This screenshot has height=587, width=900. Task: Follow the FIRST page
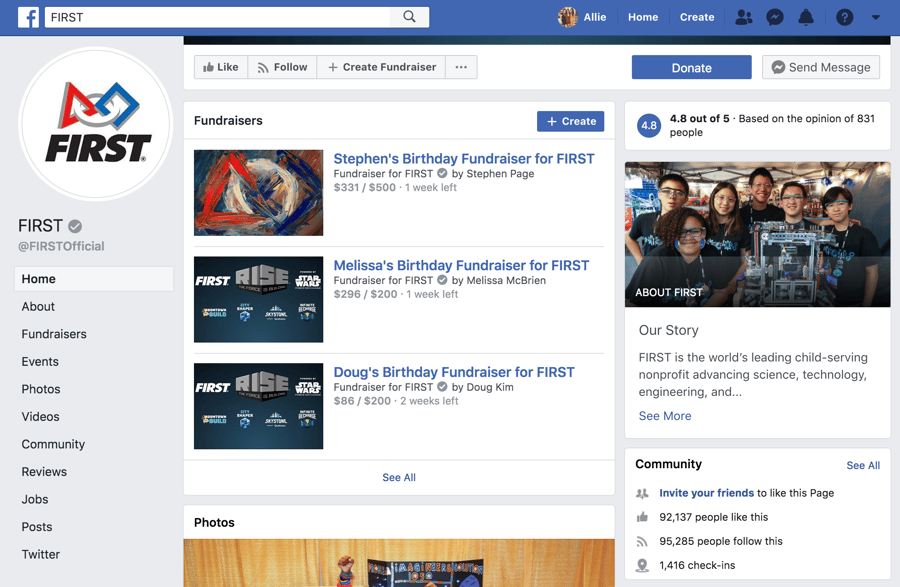pyautogui.click(x=282, y=67)
